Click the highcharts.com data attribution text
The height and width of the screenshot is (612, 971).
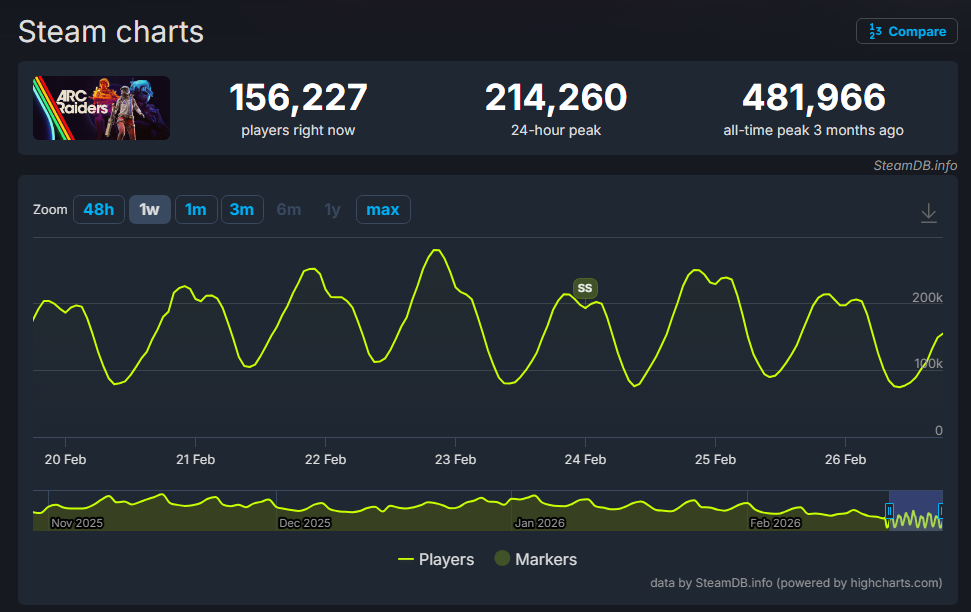pyautogui.click(x=796, y=583)
